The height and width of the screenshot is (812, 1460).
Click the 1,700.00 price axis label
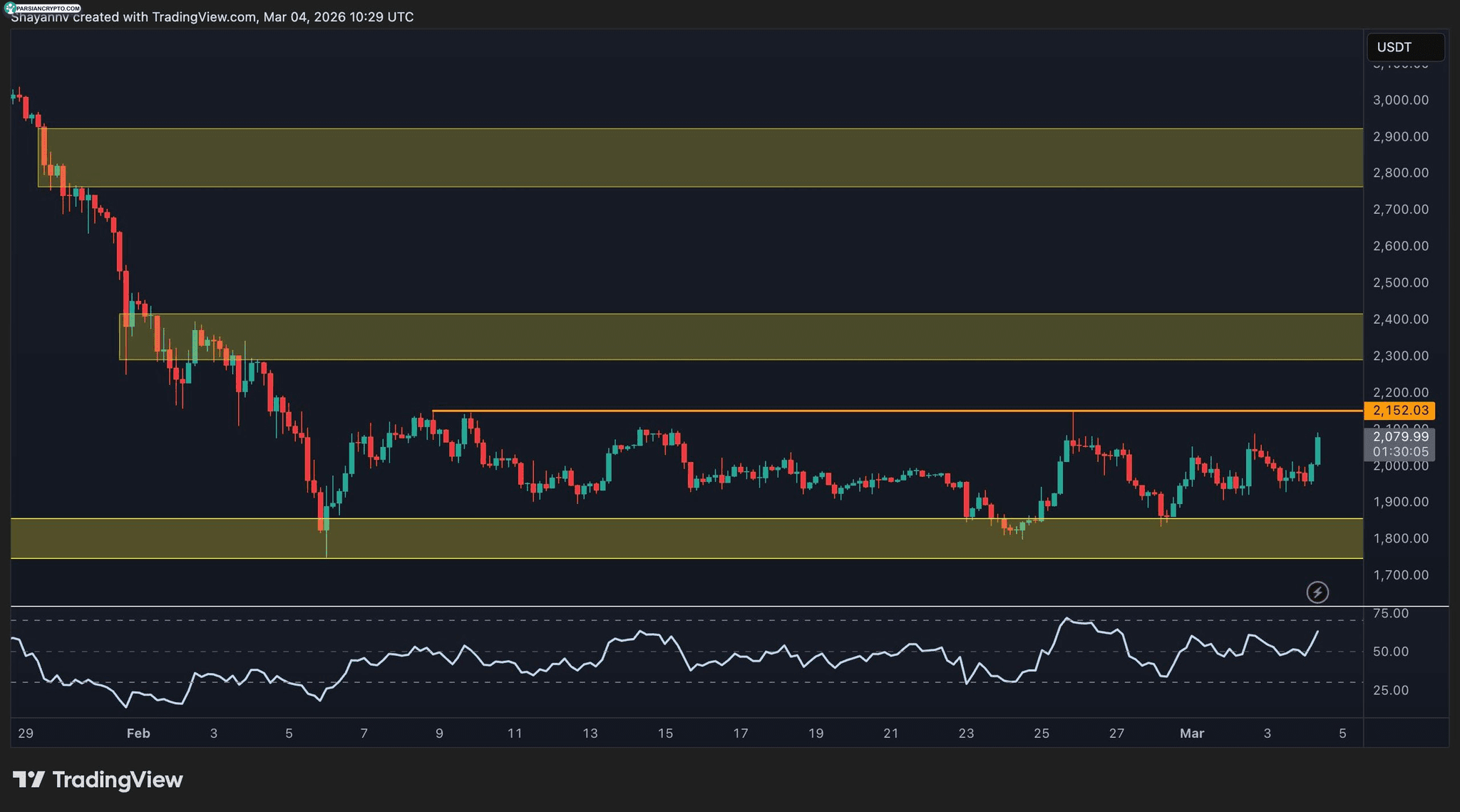[1400, 575]
